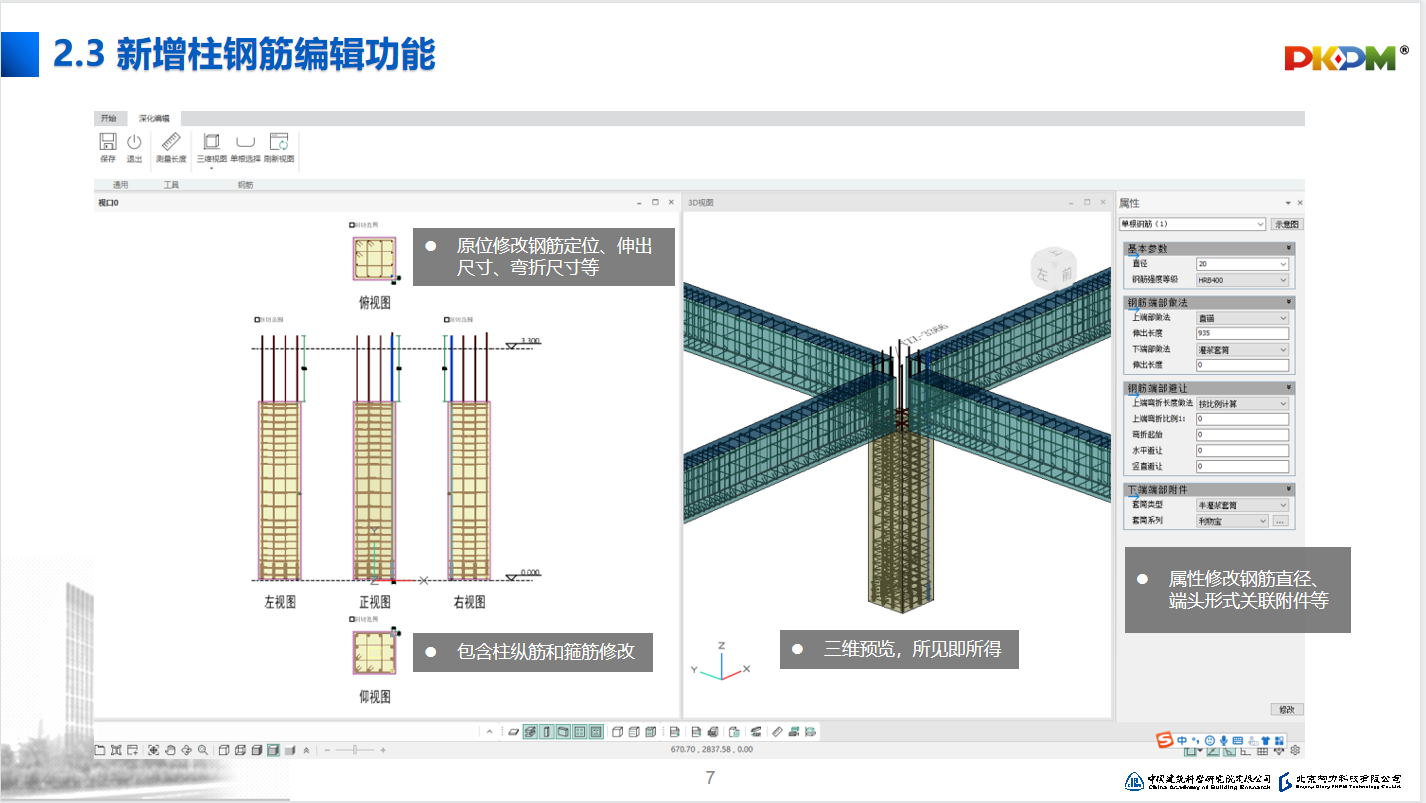Click the 退出 exit power icon
The width and height of the screenshot is (1426, 803).
tap(134, 142)
